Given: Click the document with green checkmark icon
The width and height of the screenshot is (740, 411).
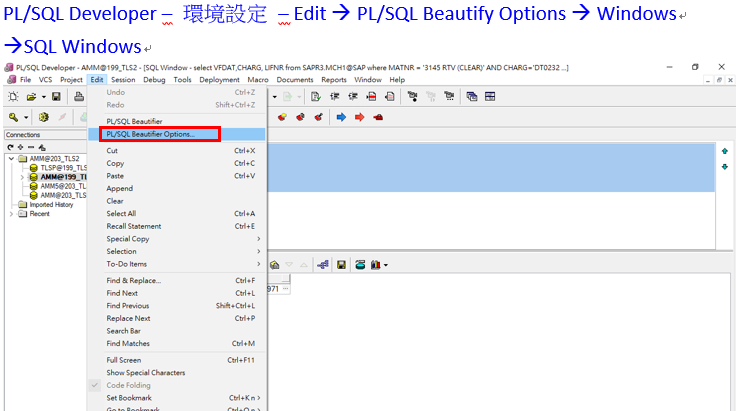Looking at the screenshot, I should pyautogui.click(x=316, y=97).
